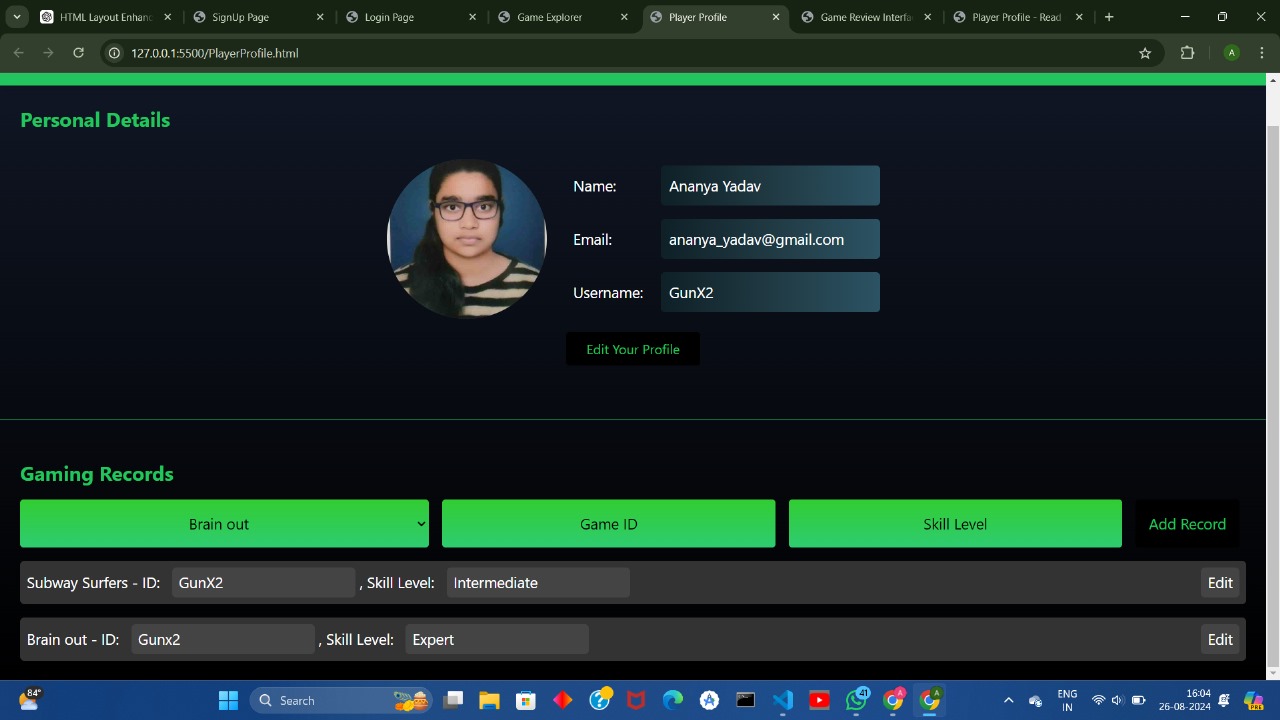This screenshot has width=1280, height=720.
Task: Open the Get Help question mark app
Action: point(600,700)
